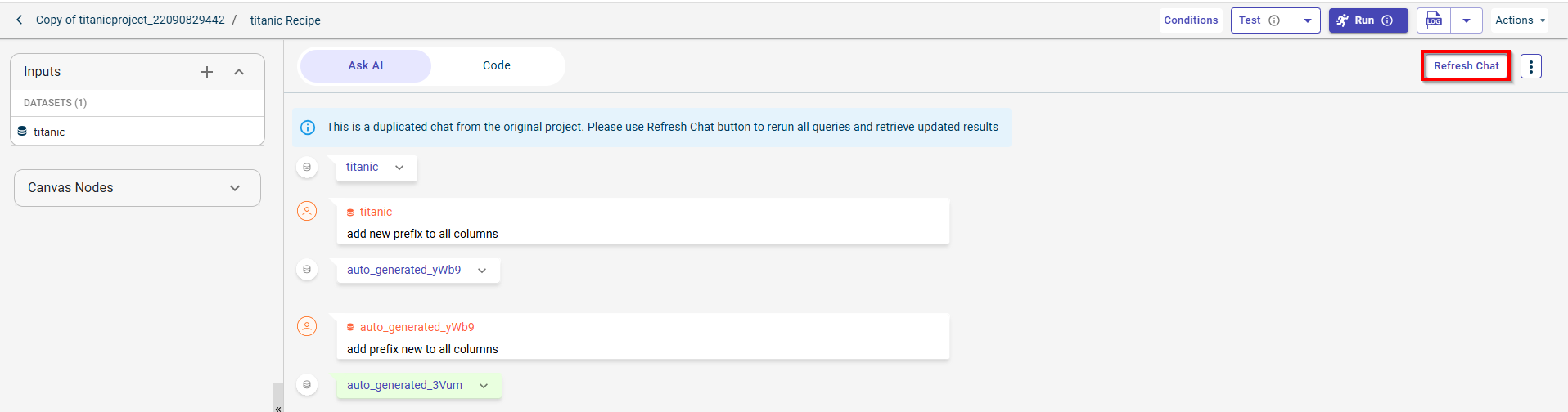Switch to the Code tab

(x=496, y=65)
